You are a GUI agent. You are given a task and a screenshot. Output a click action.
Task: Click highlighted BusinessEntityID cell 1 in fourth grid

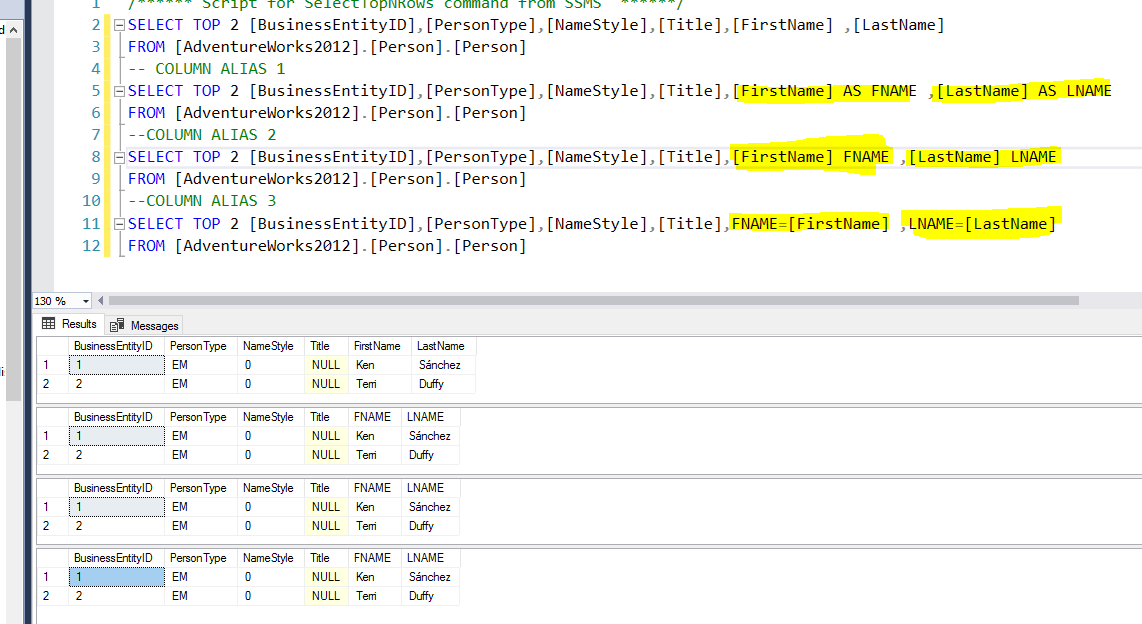[x=117, y=577]
